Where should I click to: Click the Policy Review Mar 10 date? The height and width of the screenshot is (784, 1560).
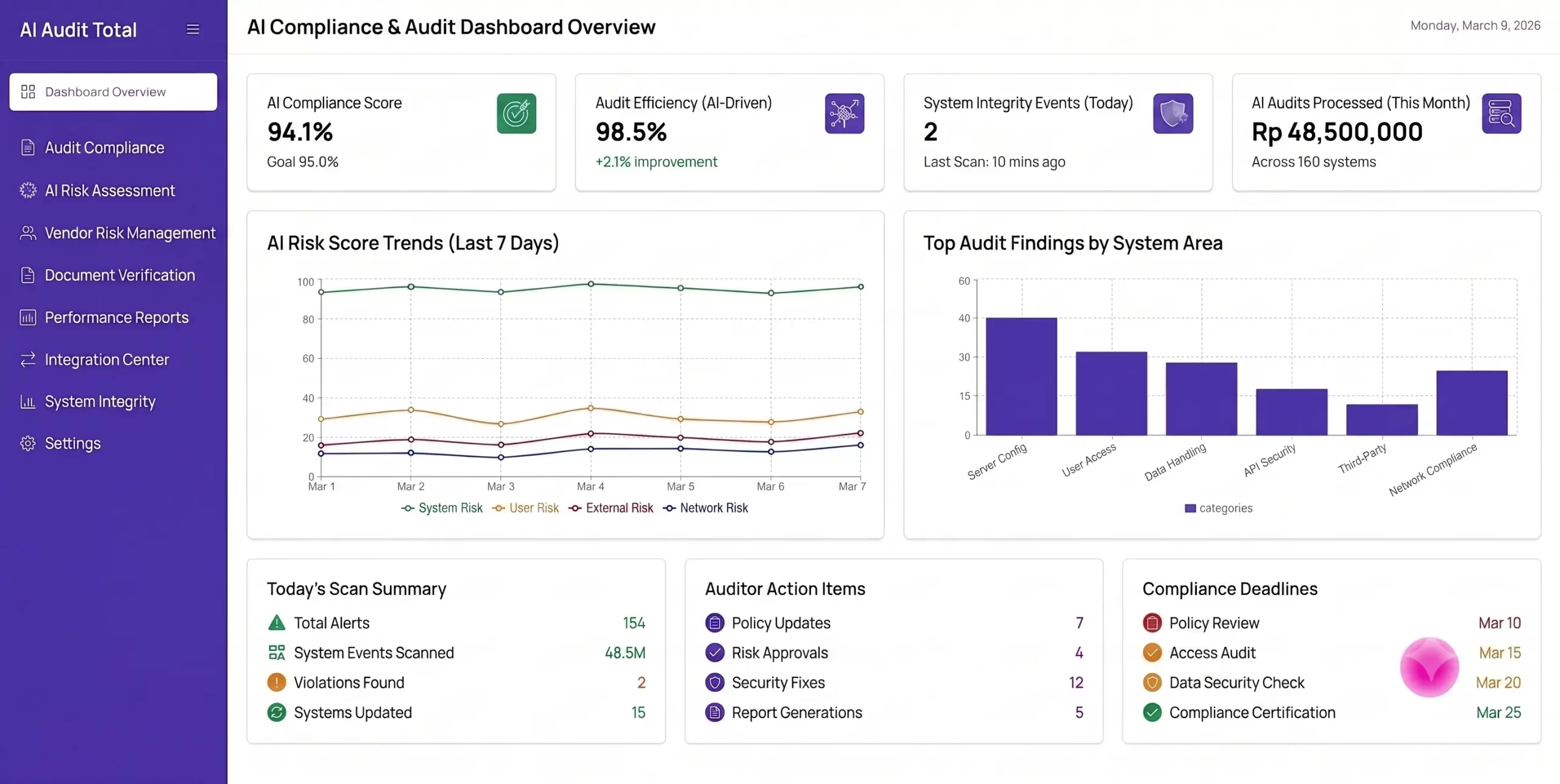[x=1500, y=623]
